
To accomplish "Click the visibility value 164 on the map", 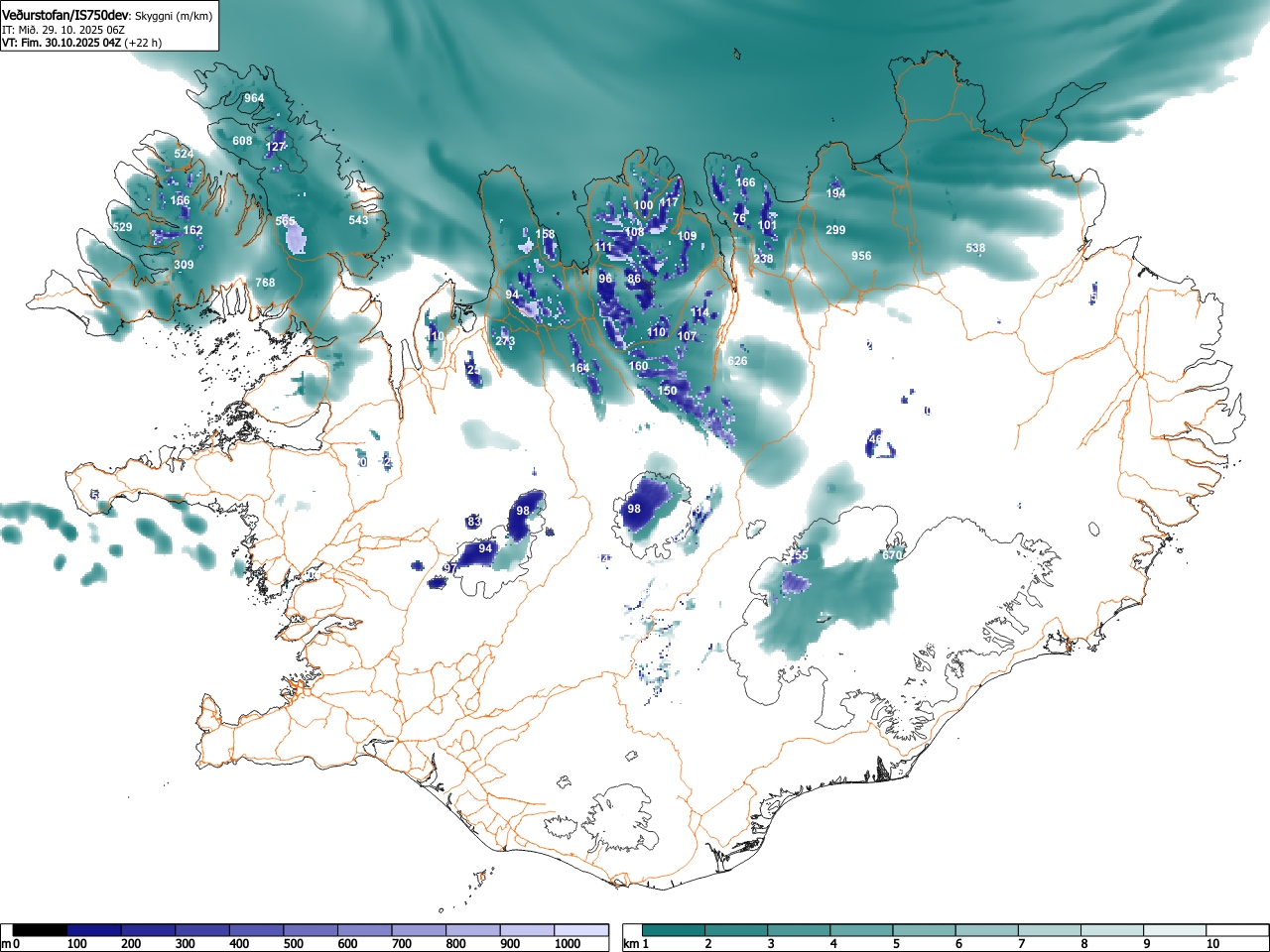I will [579, 368].
